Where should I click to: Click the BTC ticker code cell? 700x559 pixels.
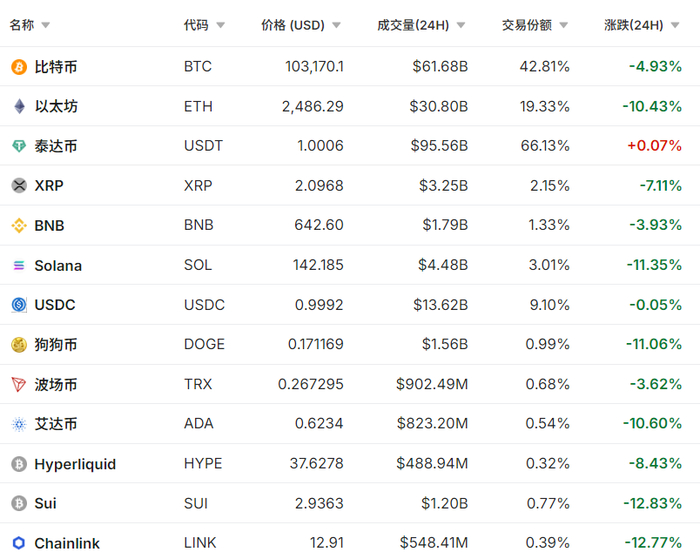tap(198, 67)
